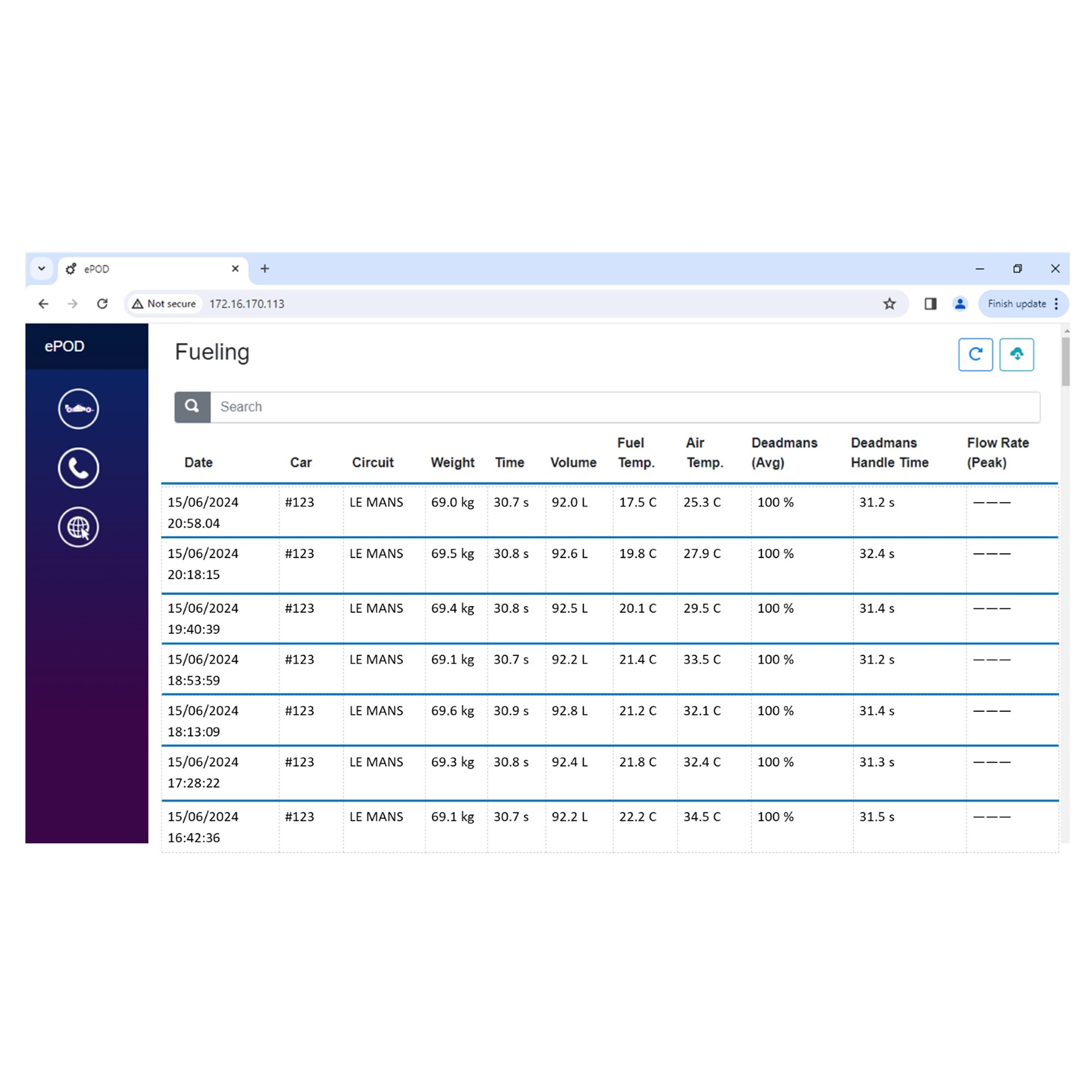Open the Chrome three-dot menu
Image resolution: width=1092 pixels, height=1092 pixels.
(x=1056, y=303)
